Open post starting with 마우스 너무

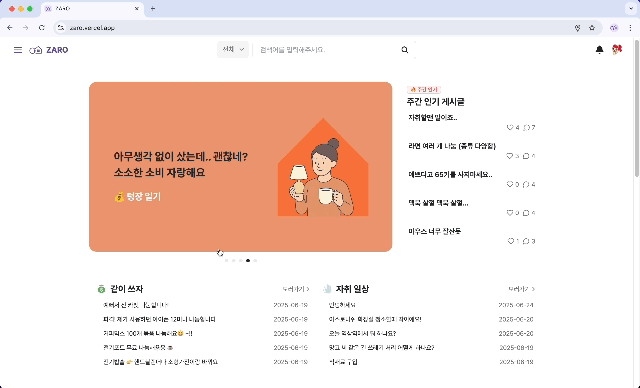pyautogui.click(x=435, y=231)
